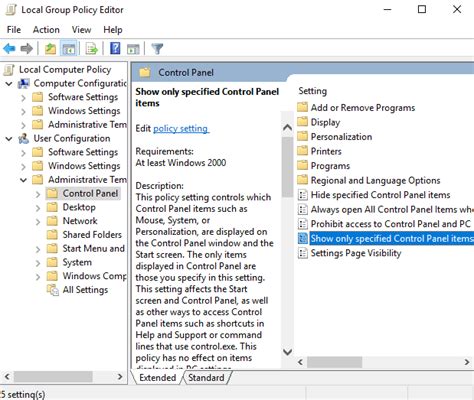
Task: Select Personalization folder label in list
Action: coord(341,136)
